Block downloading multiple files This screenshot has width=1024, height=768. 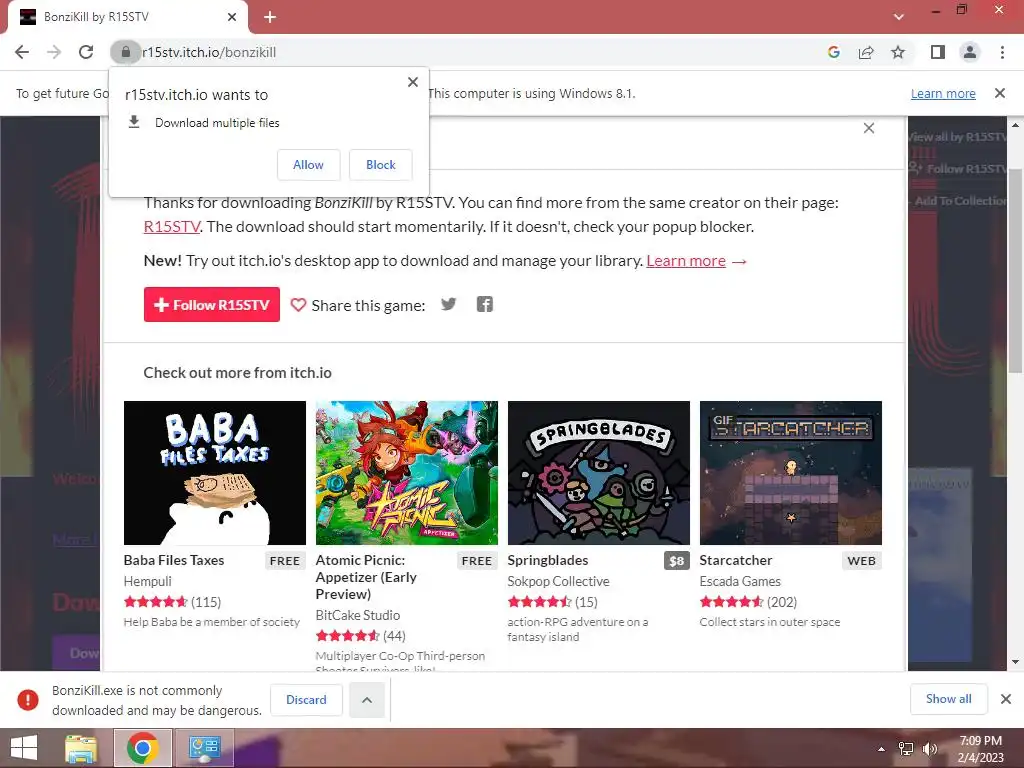(381, 165)
